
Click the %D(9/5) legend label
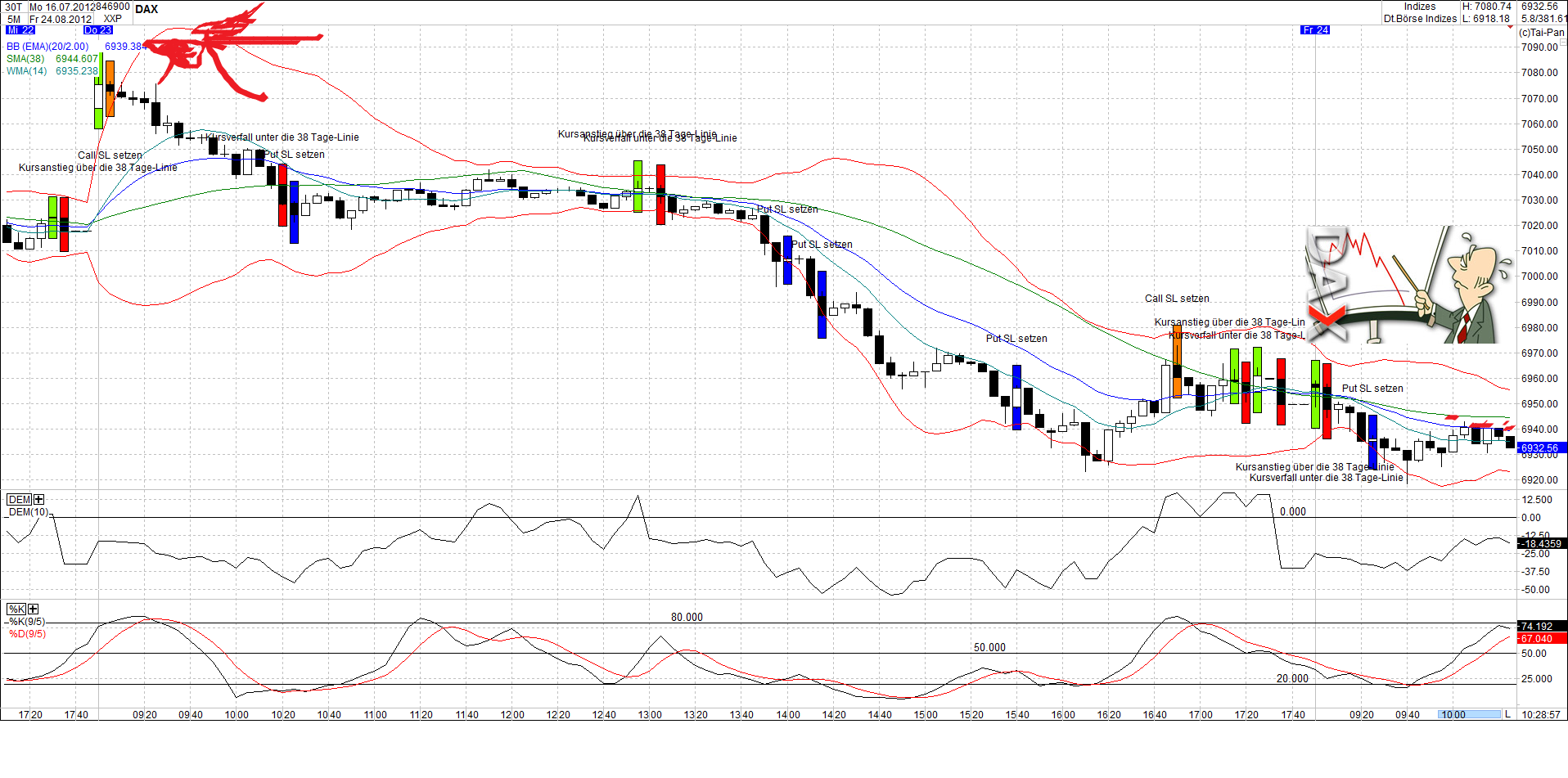(27, 634)
